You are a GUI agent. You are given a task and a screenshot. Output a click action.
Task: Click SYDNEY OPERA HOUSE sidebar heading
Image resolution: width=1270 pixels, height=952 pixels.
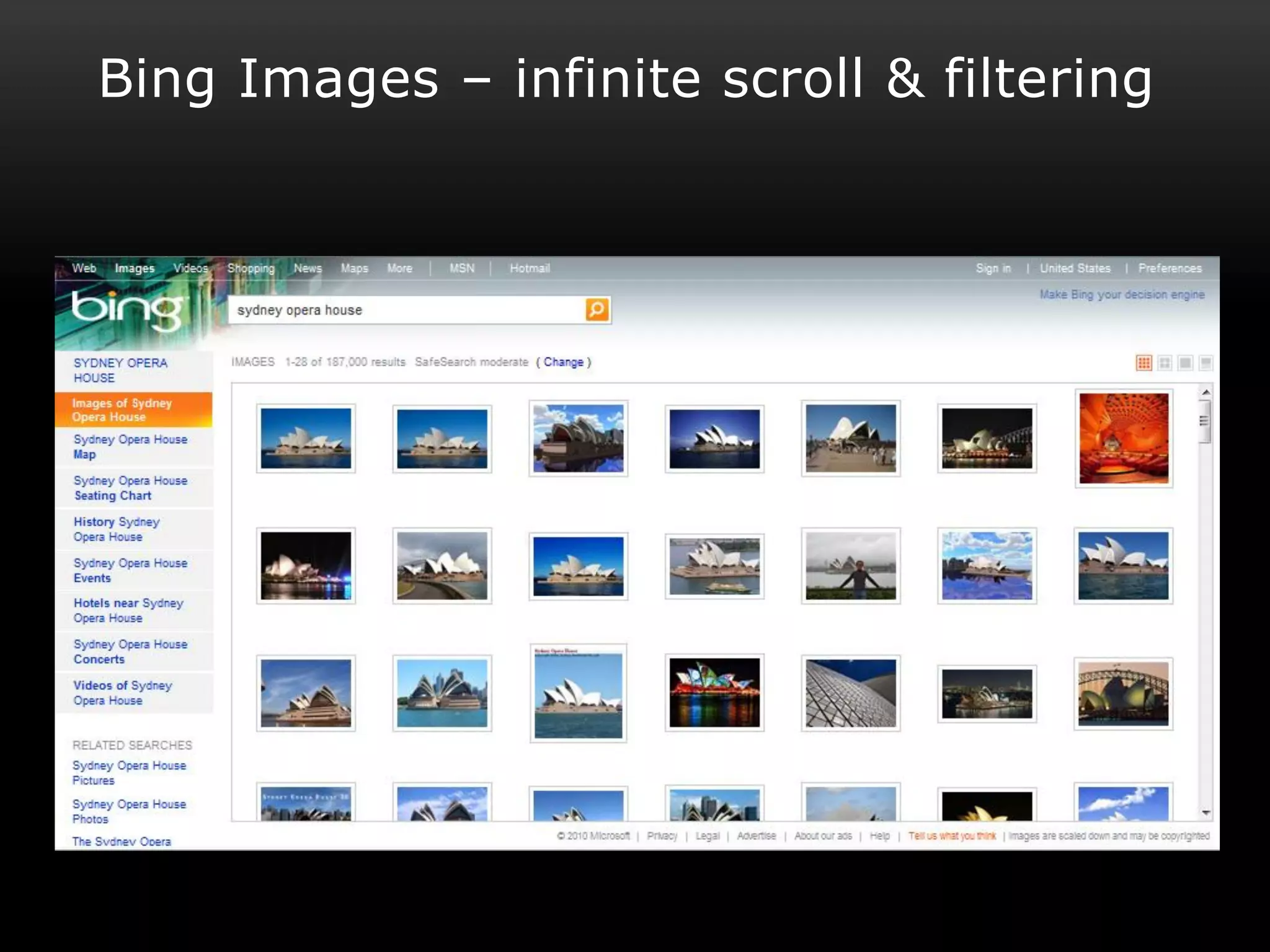click(120, 370)
